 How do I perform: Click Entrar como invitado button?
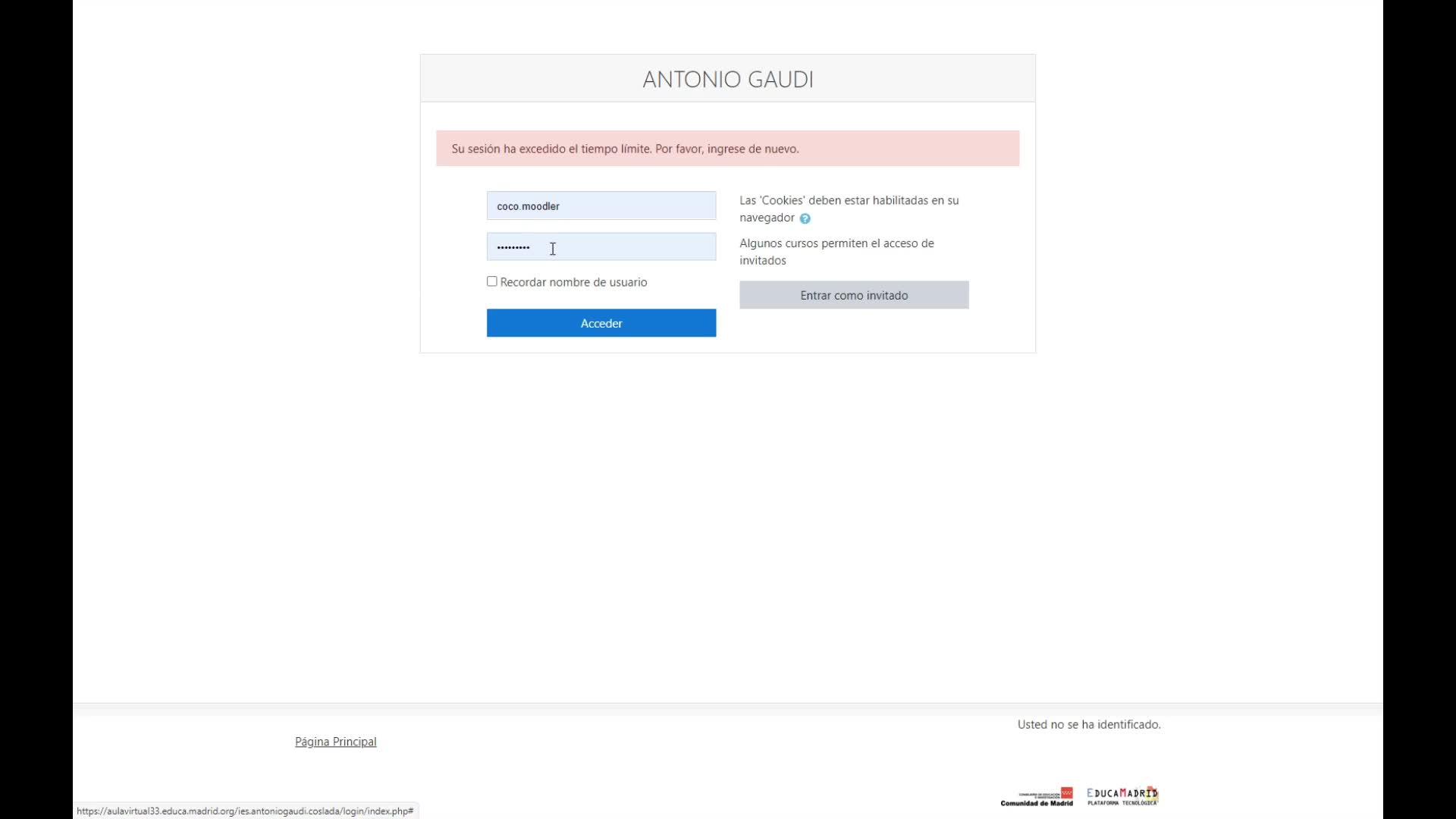pos(854,295)
